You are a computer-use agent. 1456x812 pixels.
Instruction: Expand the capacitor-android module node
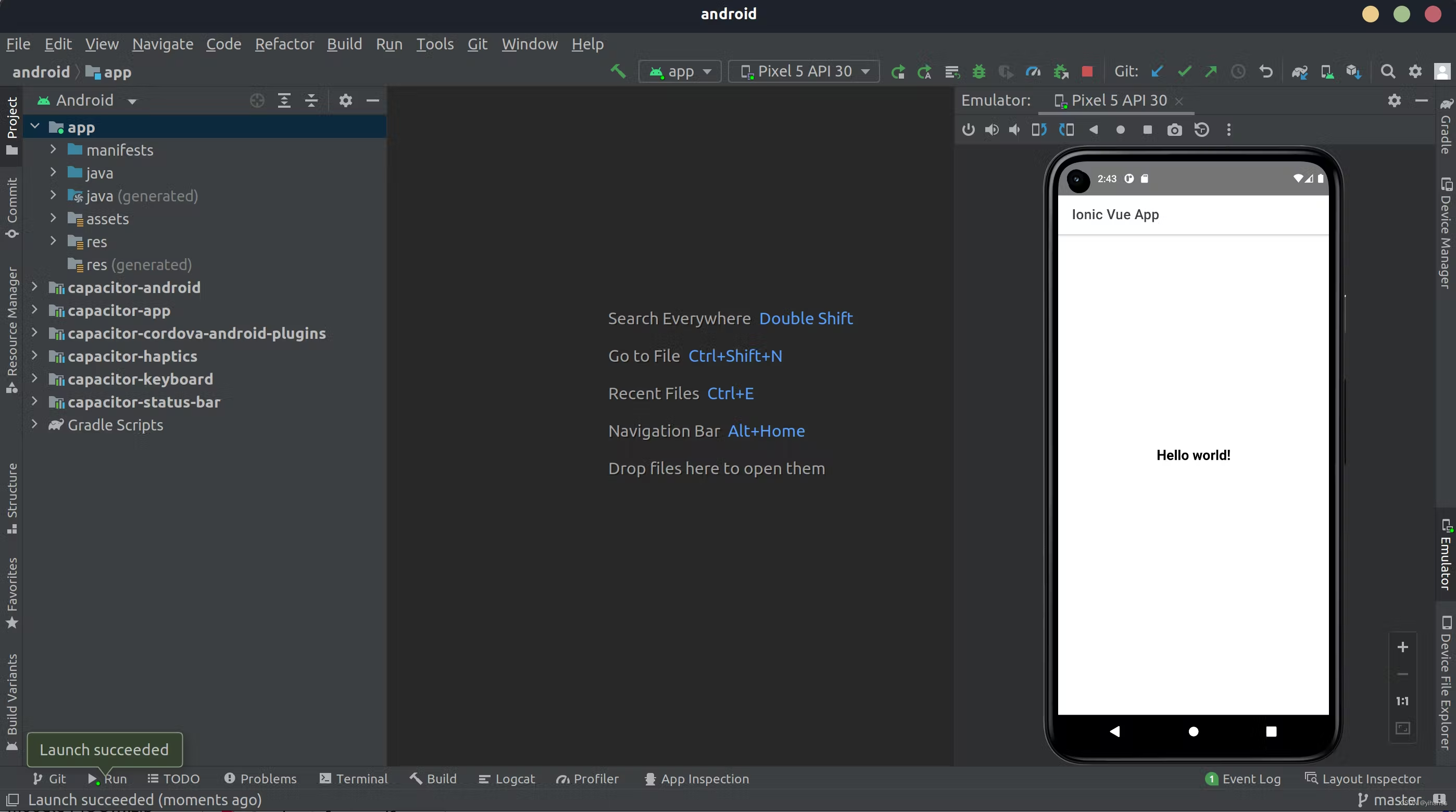point(34,287)
